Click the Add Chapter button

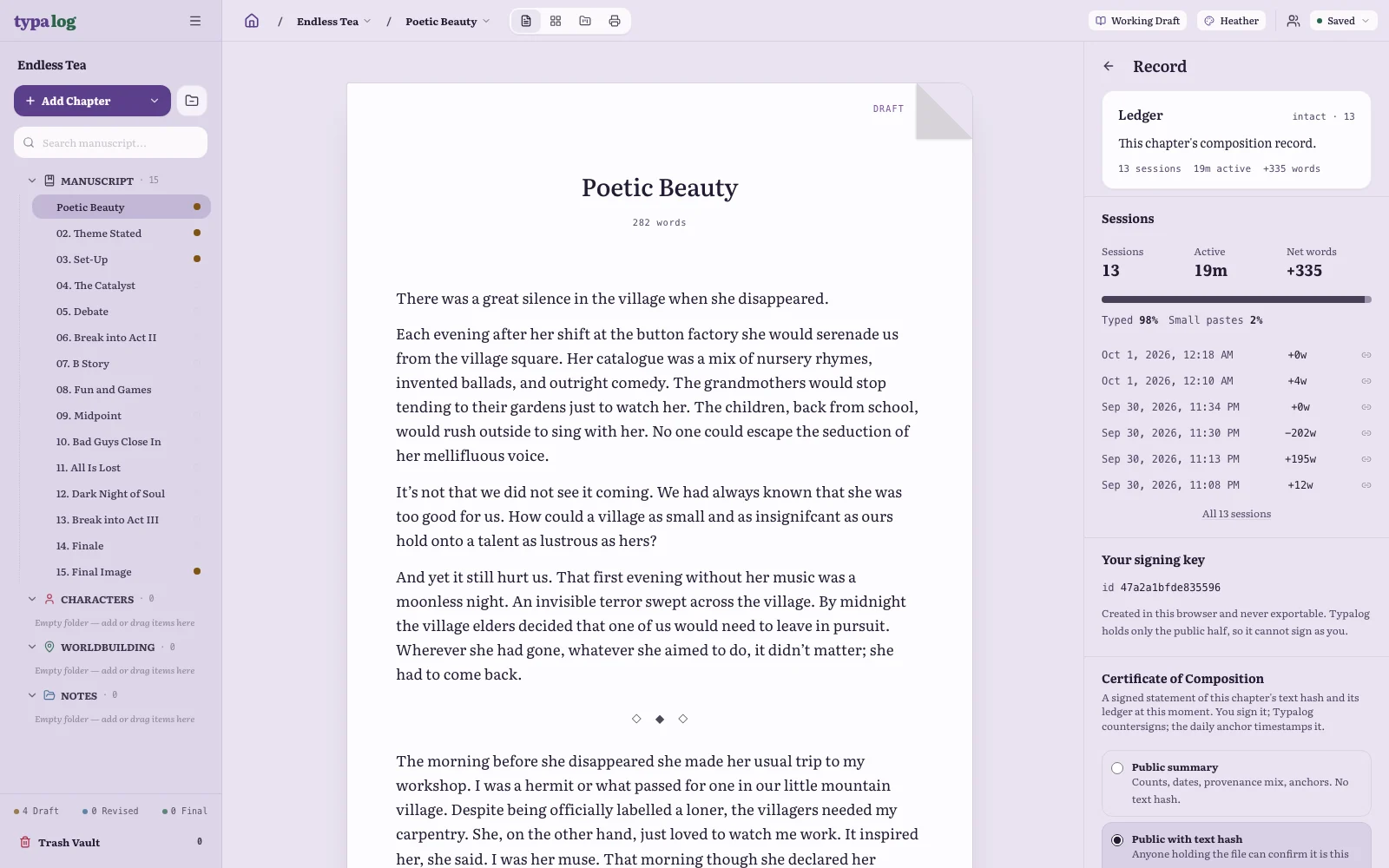78,101
